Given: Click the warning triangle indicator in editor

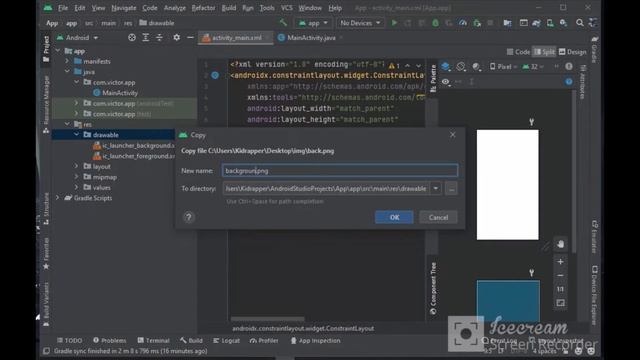Looking at the screenshot, I should tap(392, 66).
